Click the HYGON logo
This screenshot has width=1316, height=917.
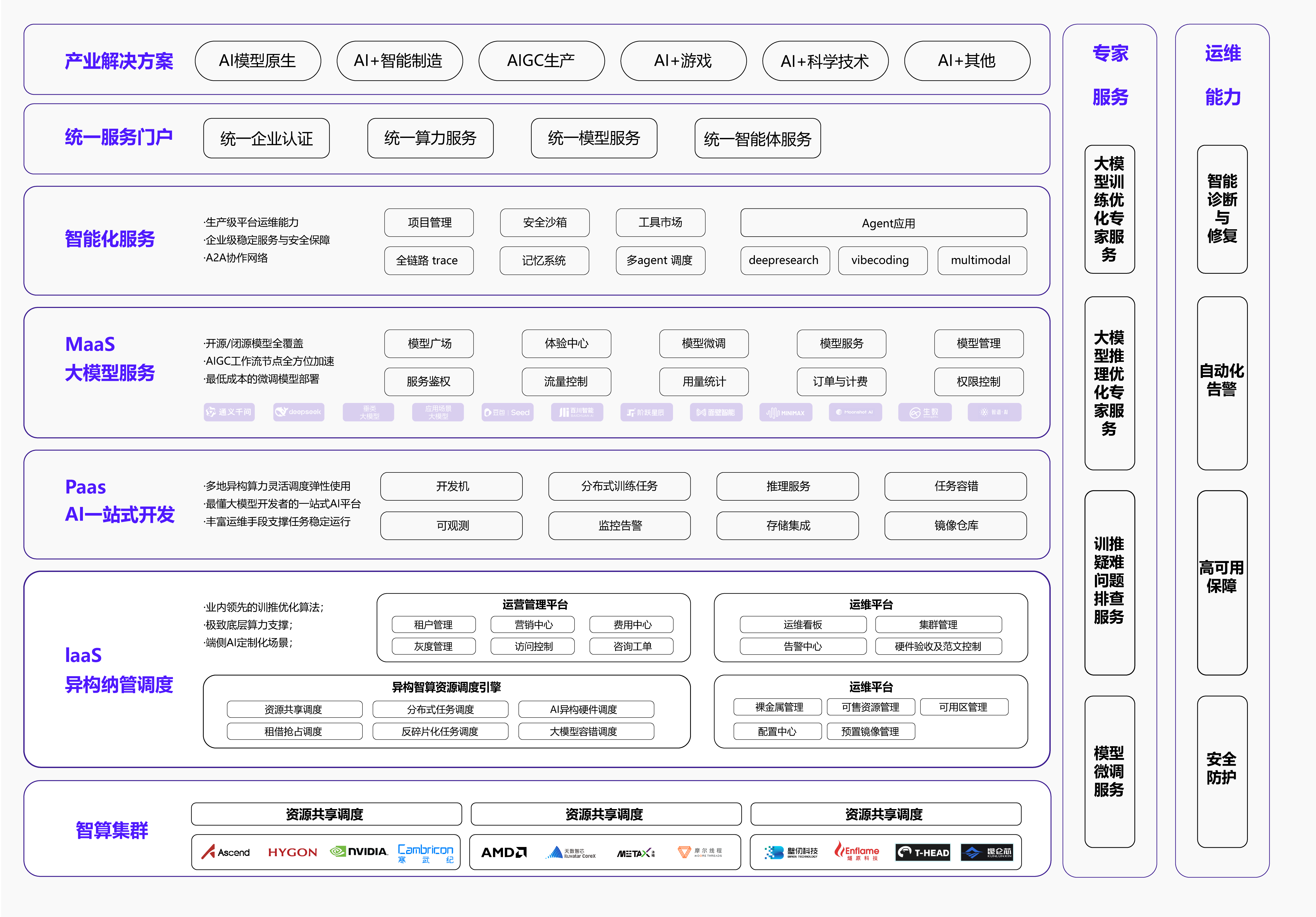coord(292,852)
